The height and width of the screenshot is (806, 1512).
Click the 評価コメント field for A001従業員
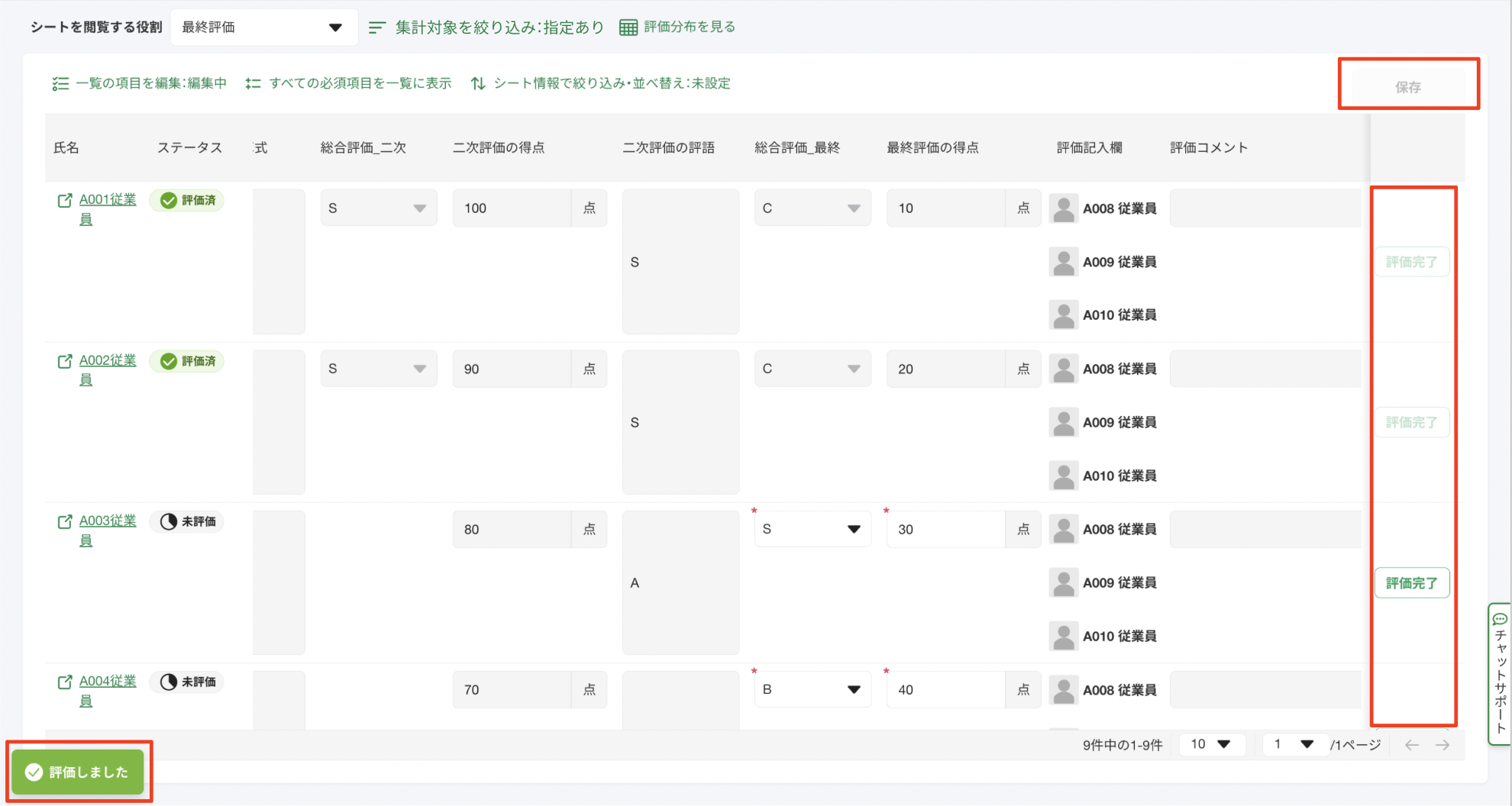(1265, 208)
